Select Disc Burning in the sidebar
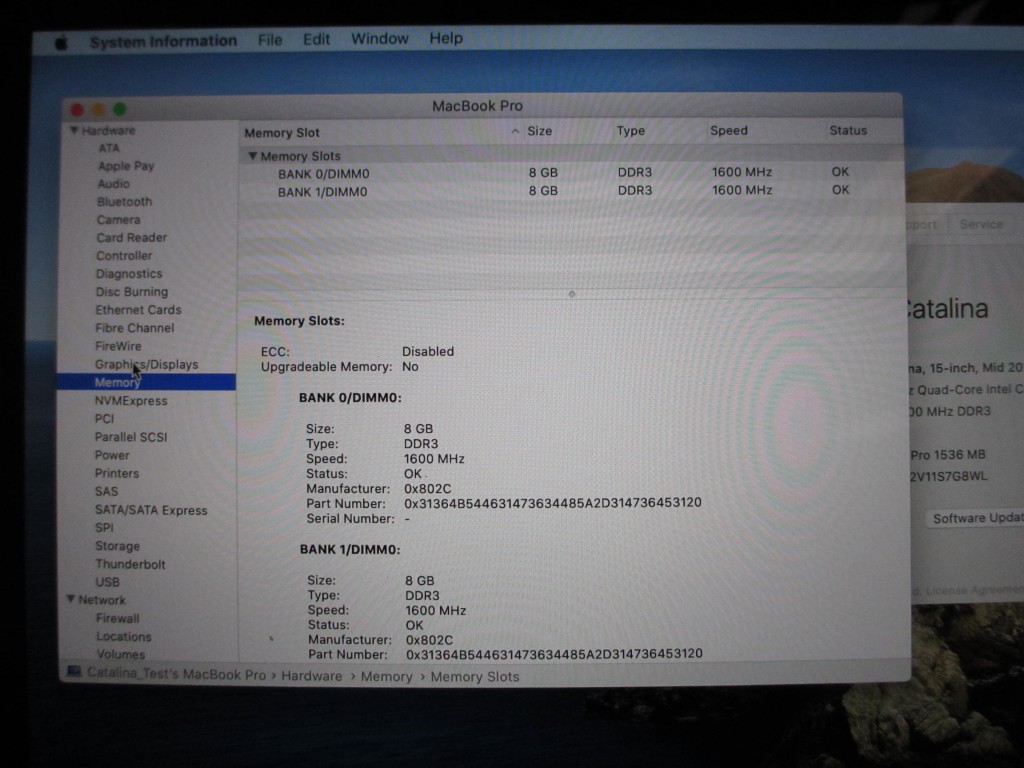Image resolution: width=1024 pixels, height=768 pixels. [132, 292]
